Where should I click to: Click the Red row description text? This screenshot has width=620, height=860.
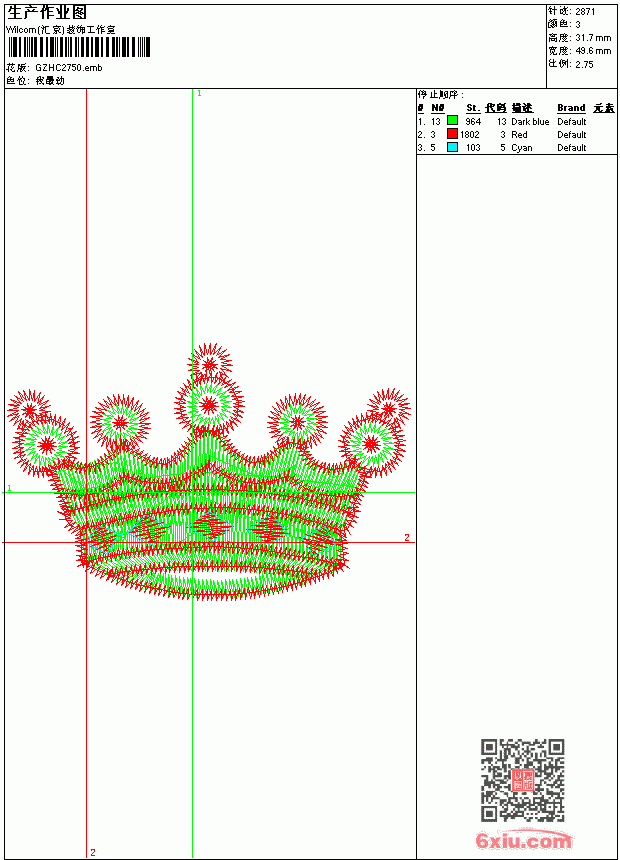click(519, 134)
